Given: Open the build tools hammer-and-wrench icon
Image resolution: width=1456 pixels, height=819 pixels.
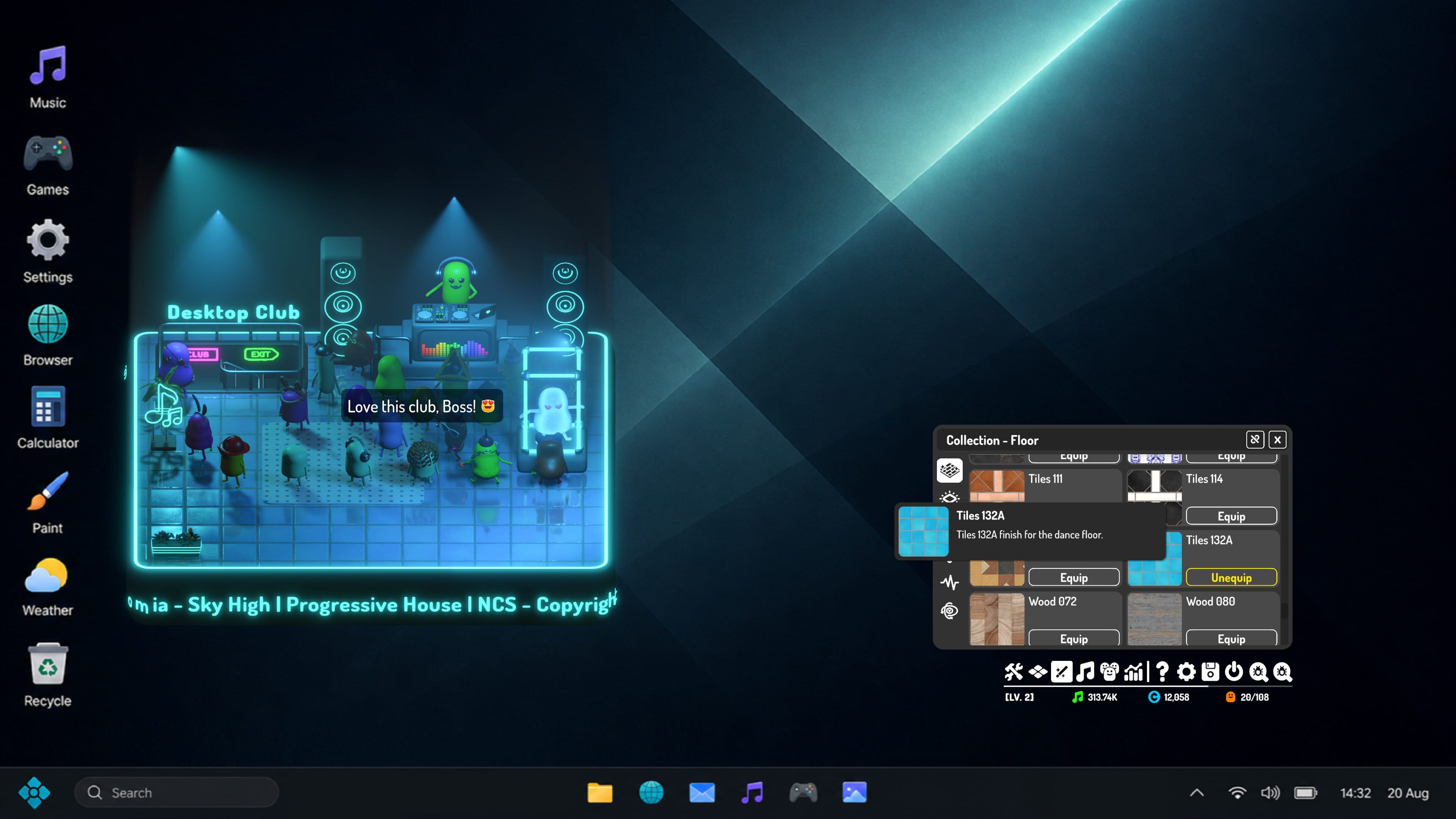Looking at the screenshot, I should coord(1014,672).
